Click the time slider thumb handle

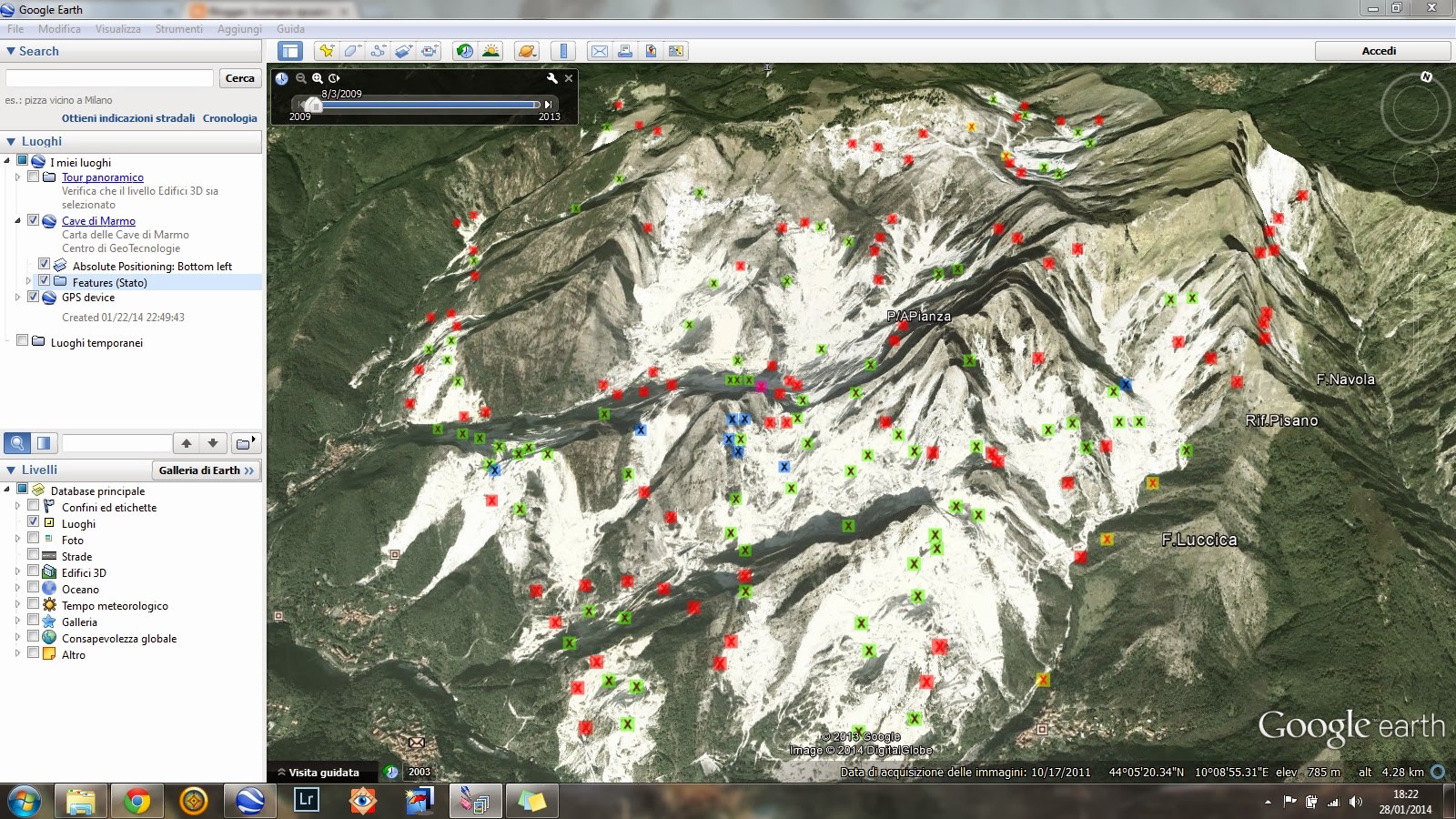[314, 105]
